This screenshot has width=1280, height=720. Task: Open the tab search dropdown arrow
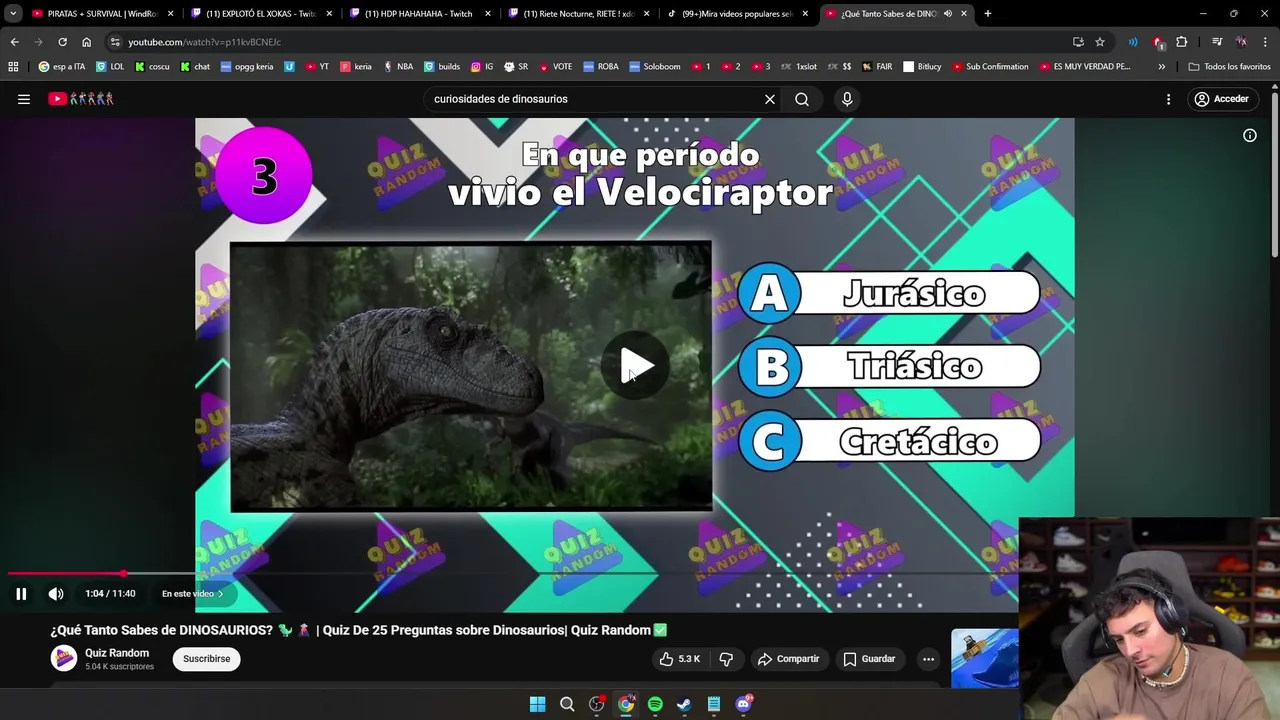(13, 14)
